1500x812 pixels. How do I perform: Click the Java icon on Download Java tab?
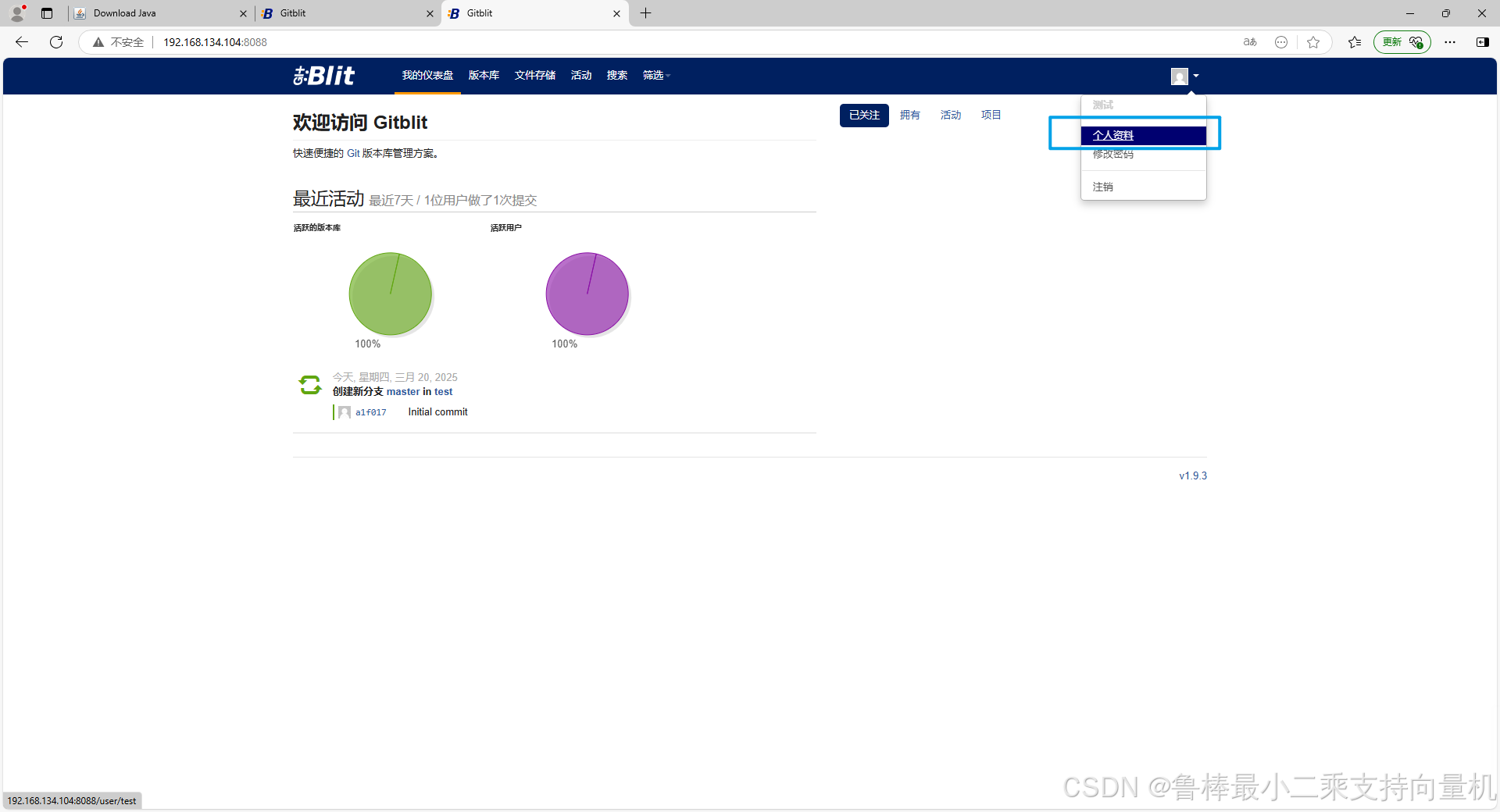tap(79, 13)
